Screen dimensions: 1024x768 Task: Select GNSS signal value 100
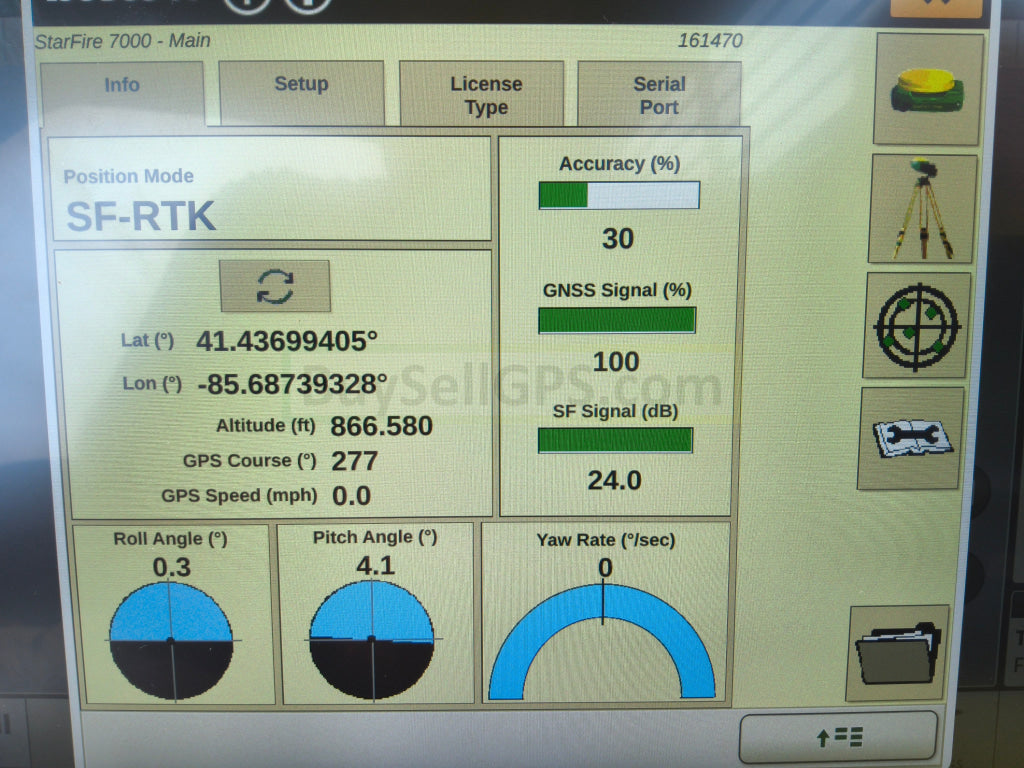616,362
